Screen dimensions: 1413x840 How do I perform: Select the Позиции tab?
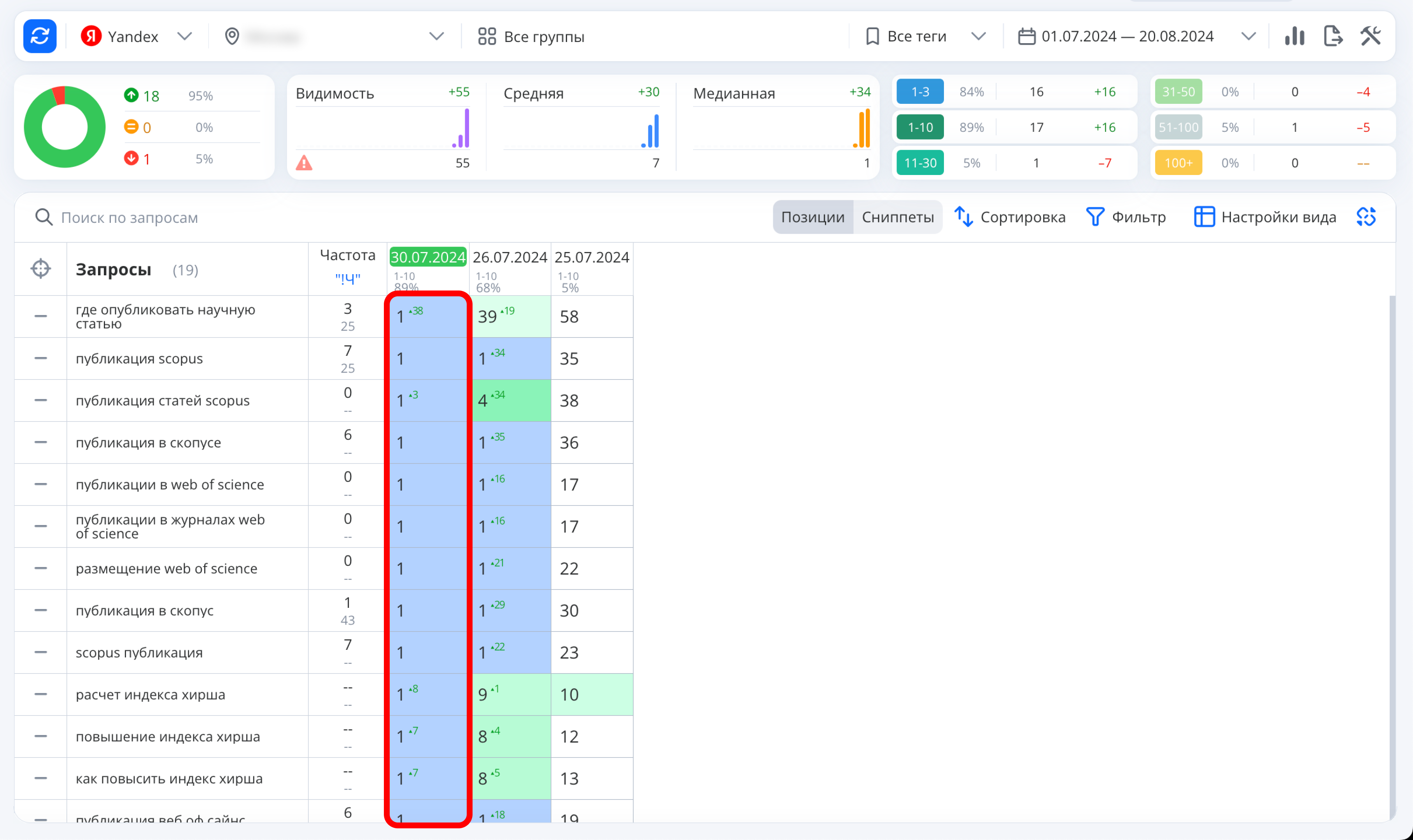point(812,217)
